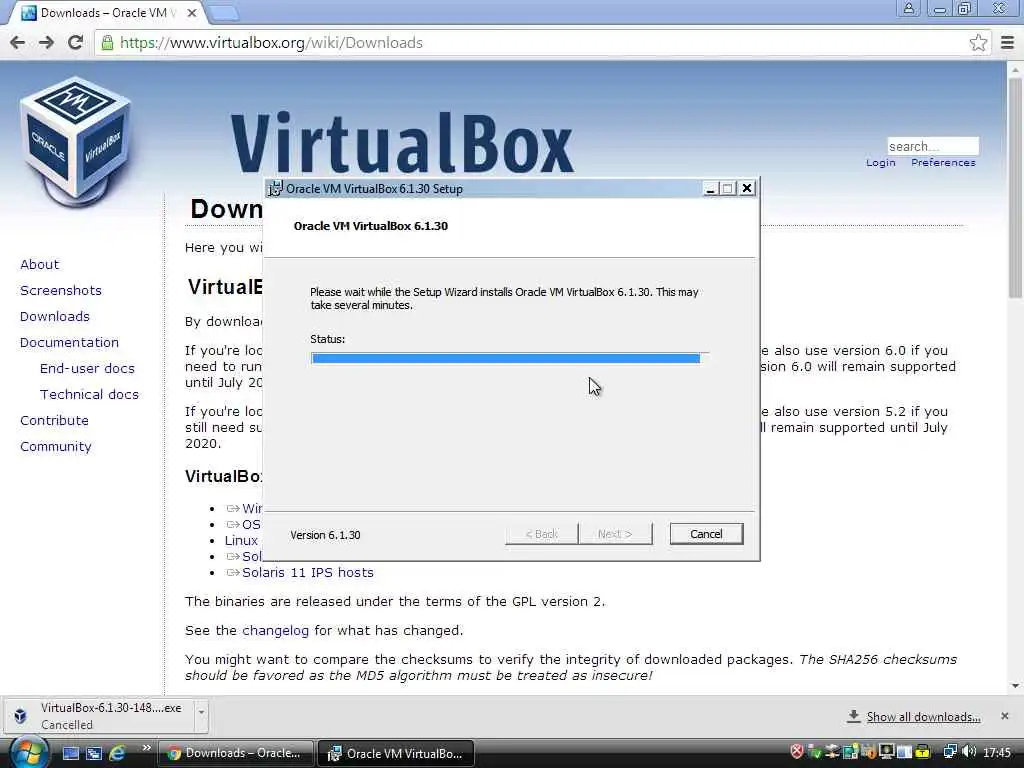
Task: Click the scrollbar up arrow
Action: [x=1015, y=69]
